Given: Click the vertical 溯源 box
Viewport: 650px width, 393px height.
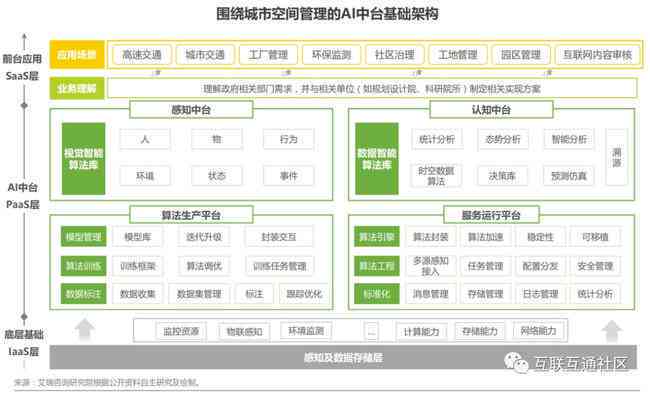Looking at the screenshot, I should pos(616,157).
